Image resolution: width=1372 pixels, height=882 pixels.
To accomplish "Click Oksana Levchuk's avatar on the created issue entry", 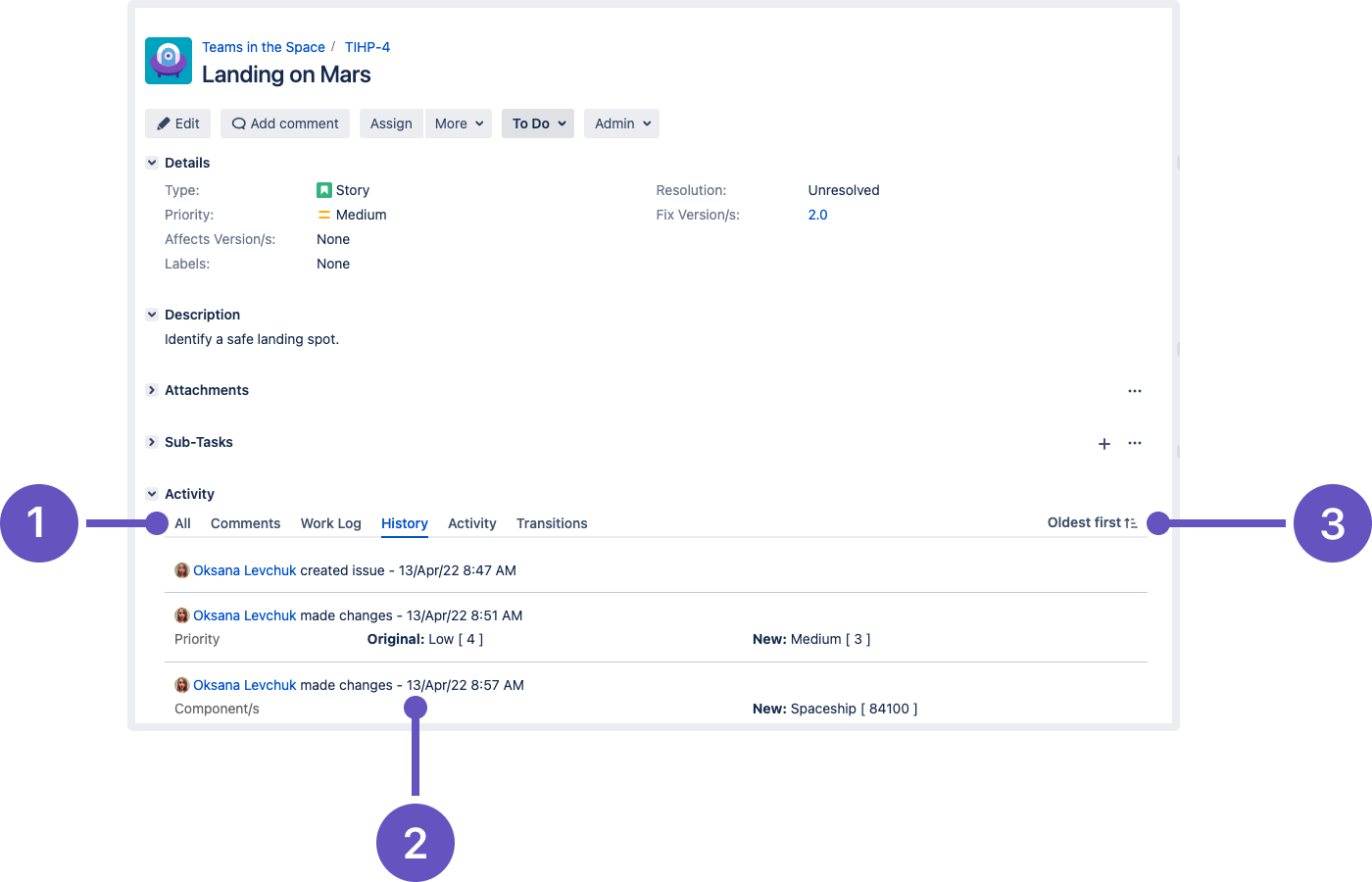I will click(x=181, y=570).
